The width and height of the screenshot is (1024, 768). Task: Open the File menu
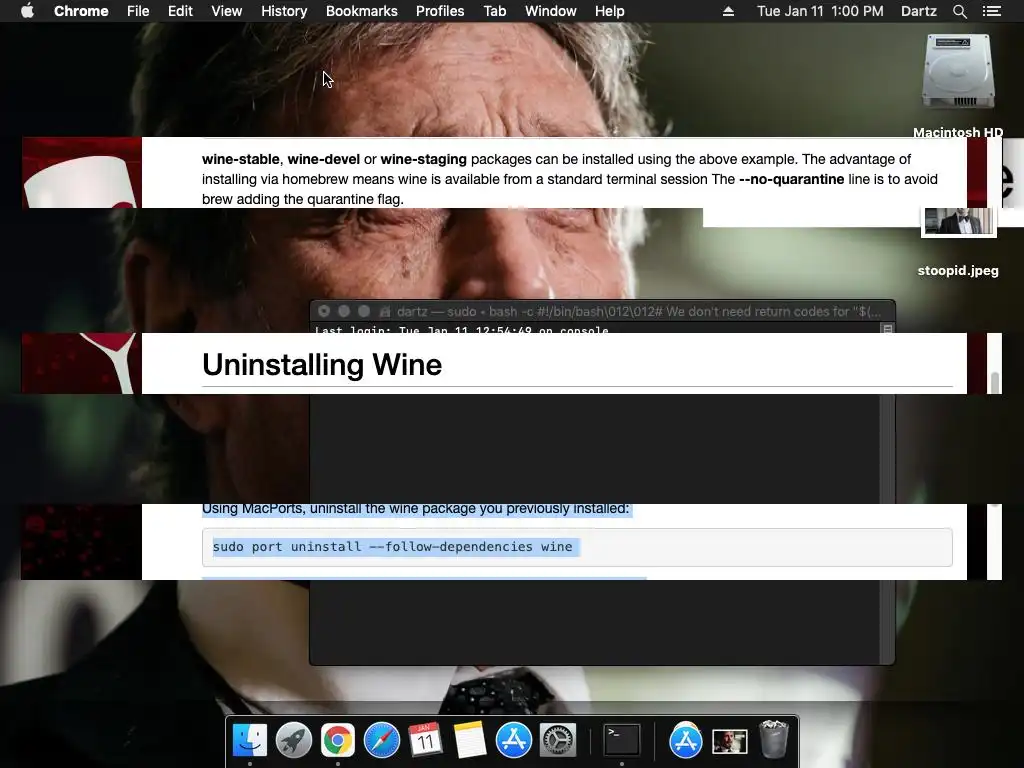138,11
